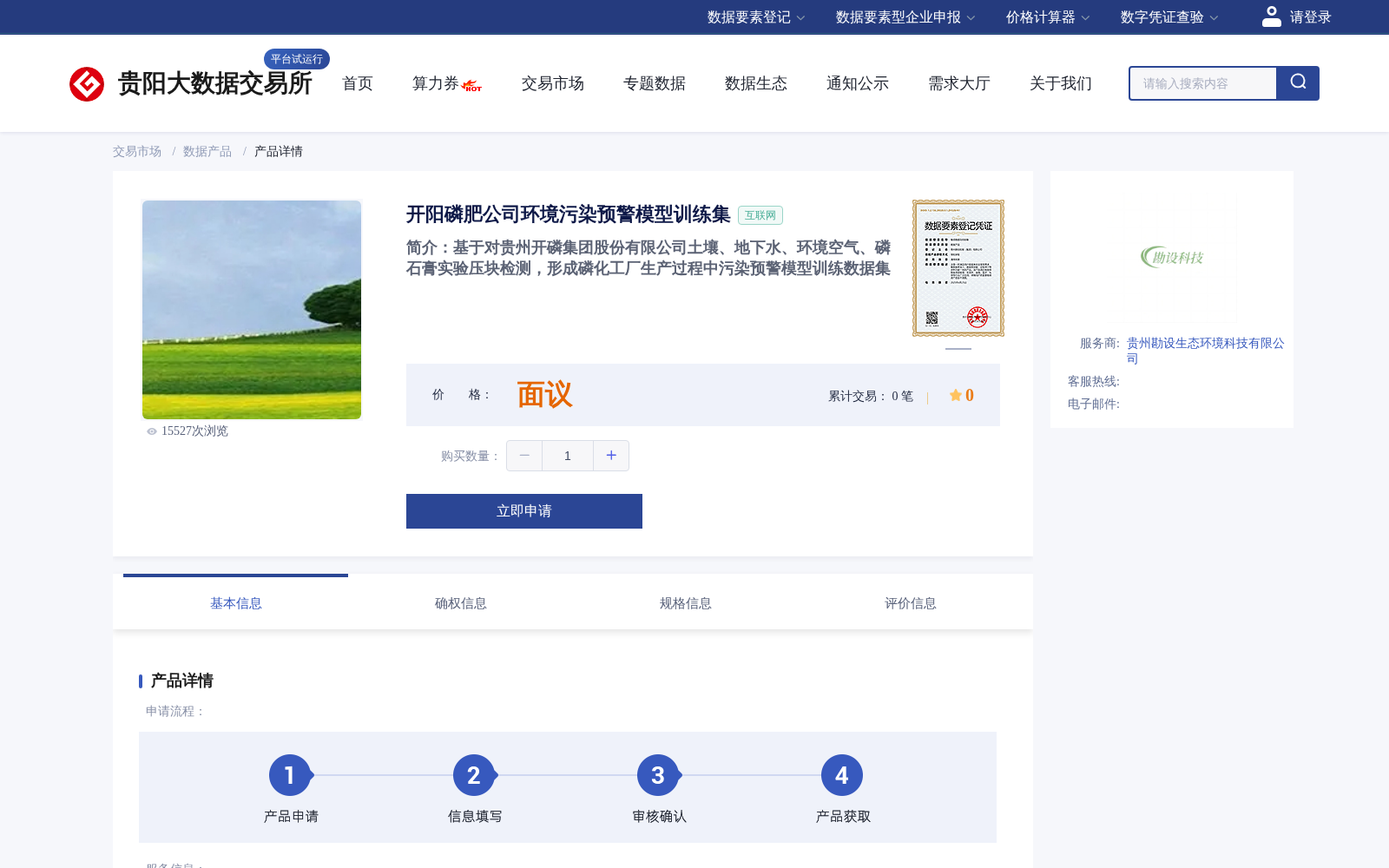This screenshot has width=1389, height=868.
Task: Open the 需求大厅 menu item
Action: pos(959,83)
